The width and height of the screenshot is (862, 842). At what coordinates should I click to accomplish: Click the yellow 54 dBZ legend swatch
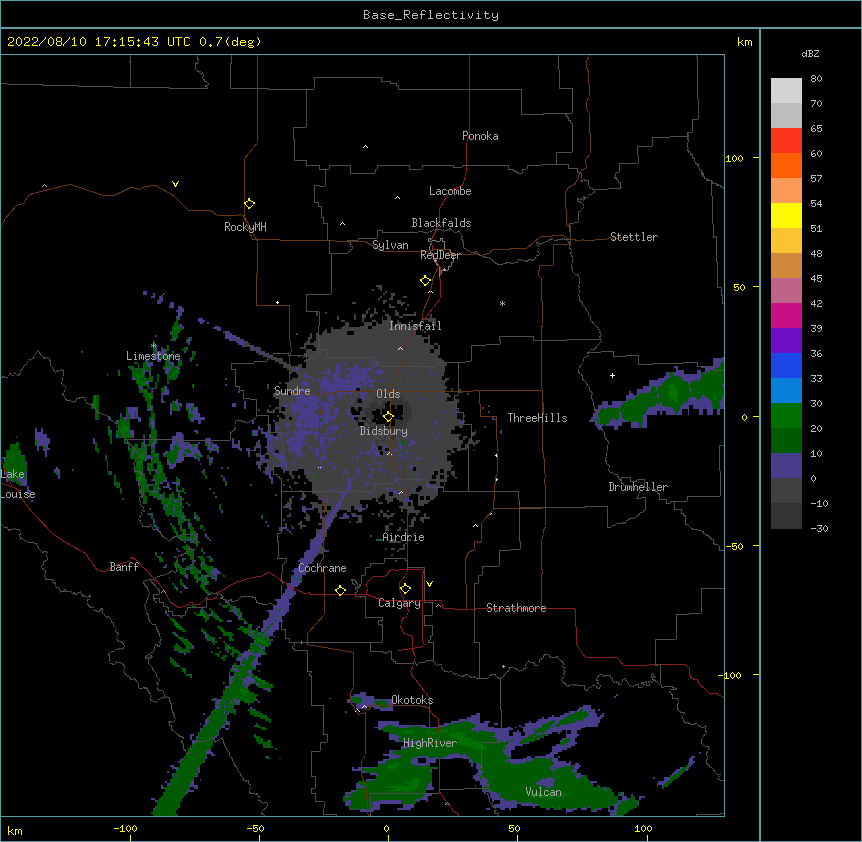click(x=786, y=216)
